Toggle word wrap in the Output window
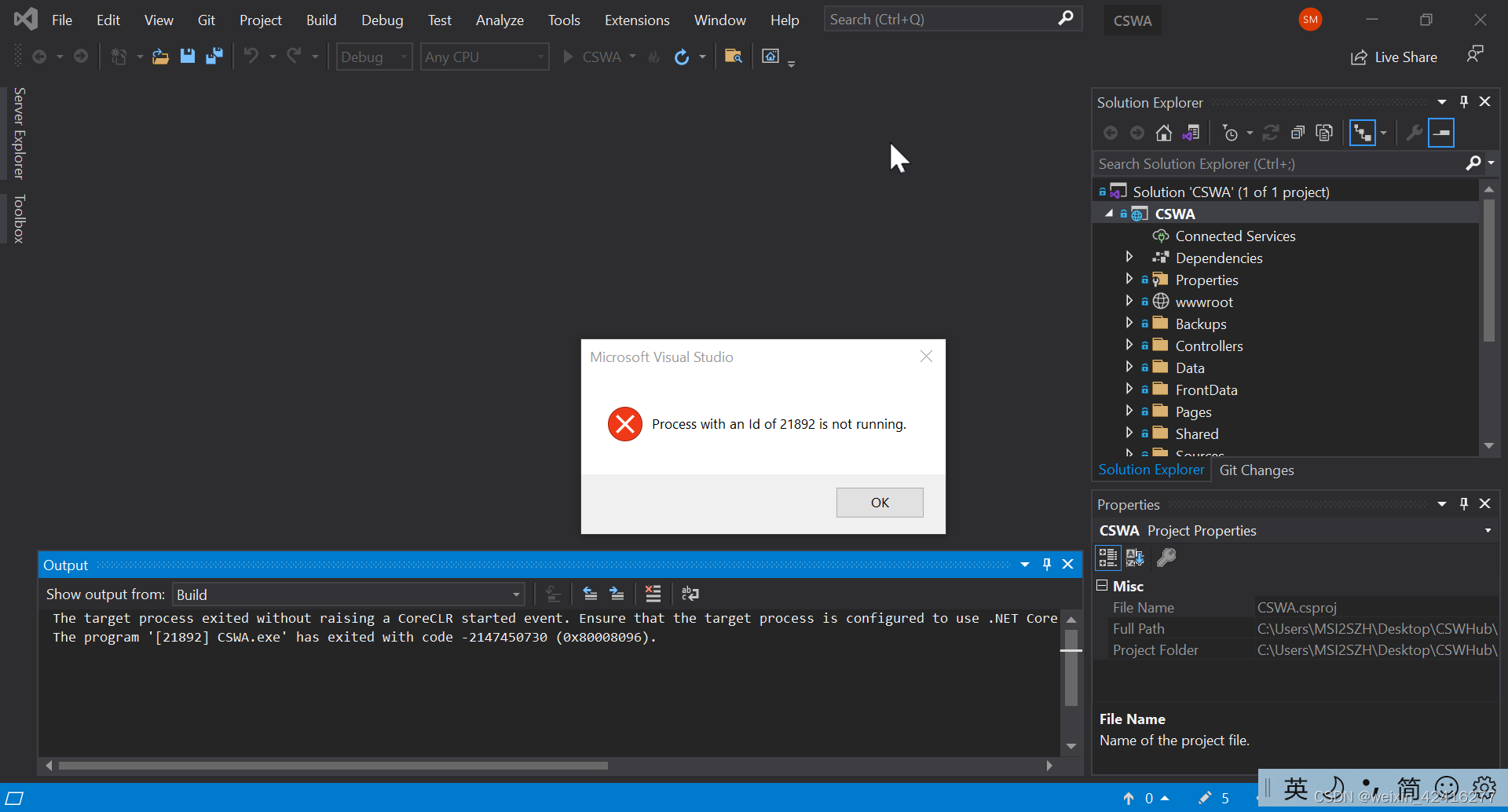This screenshot has height=812, width=1508. pos(690,594)
